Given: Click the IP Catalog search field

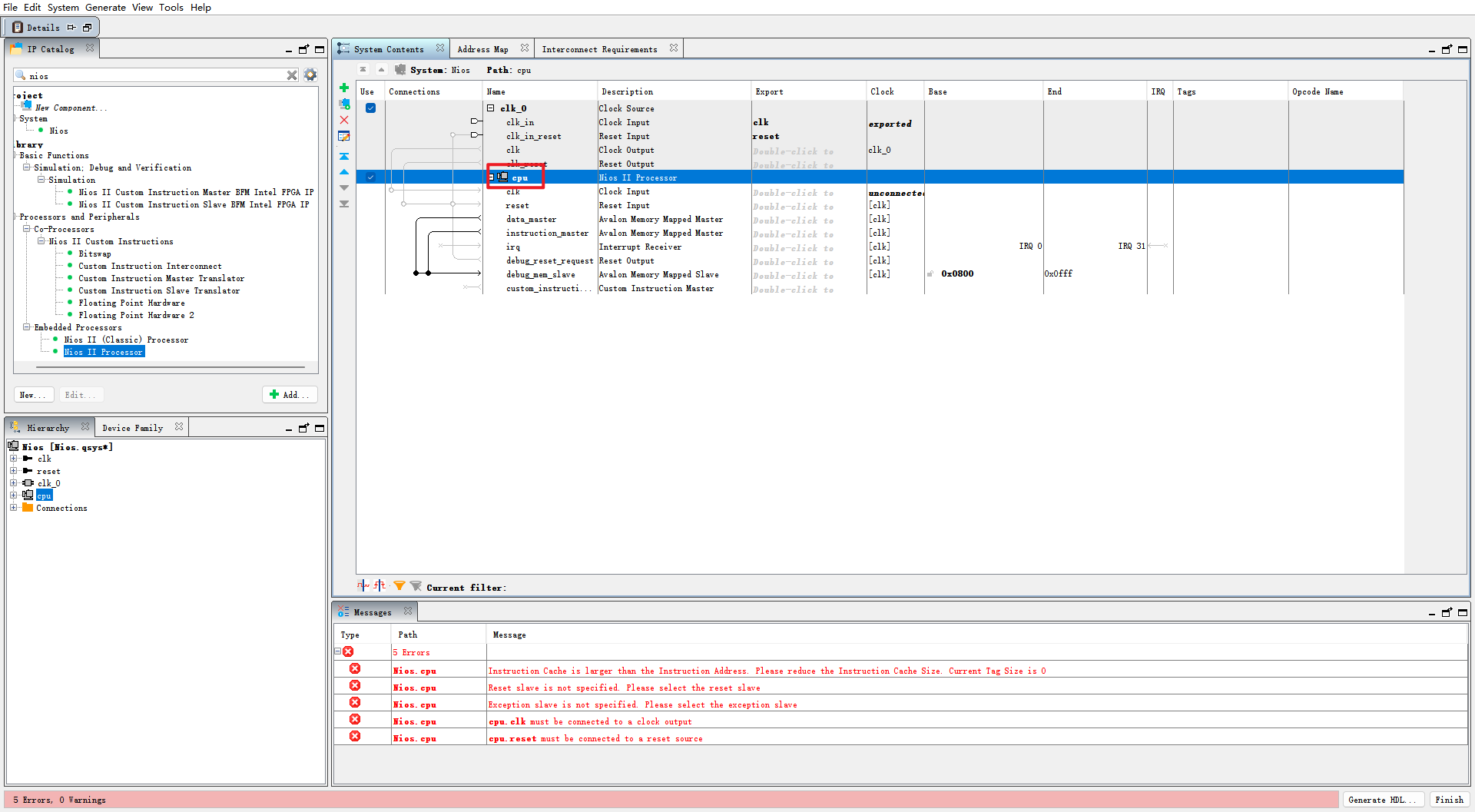Looking at the screenshot, I should pos(157,75).
